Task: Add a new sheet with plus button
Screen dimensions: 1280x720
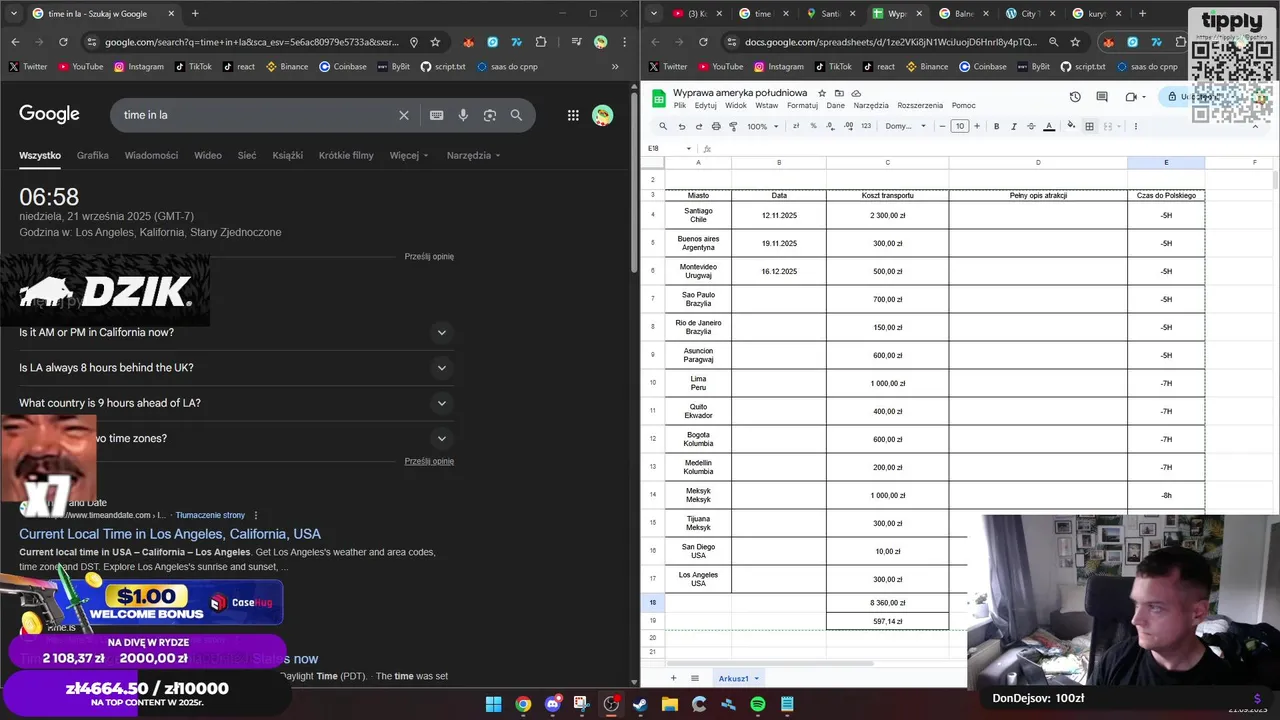Action: click(x=673, y=678)
